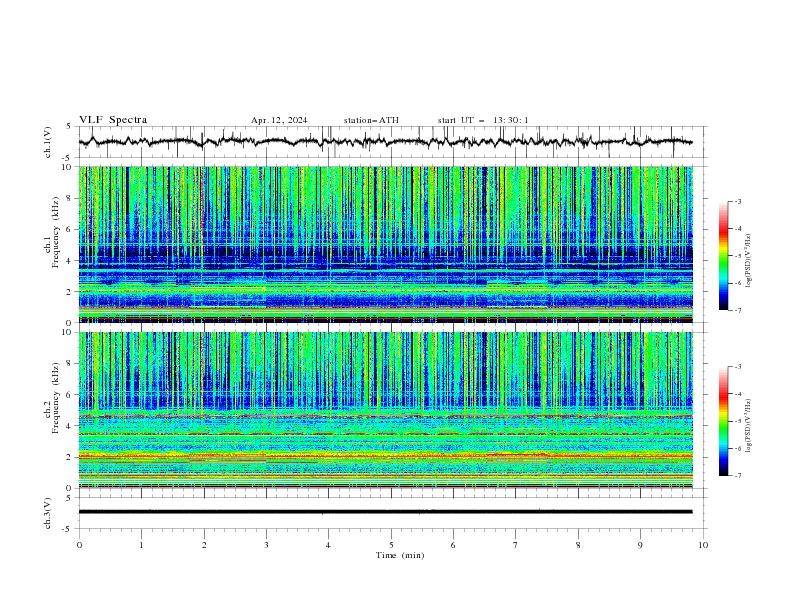Click the "-7" tick on ch.1 color bar
This screenshot has height=612, width=792.
click(737, 310)
